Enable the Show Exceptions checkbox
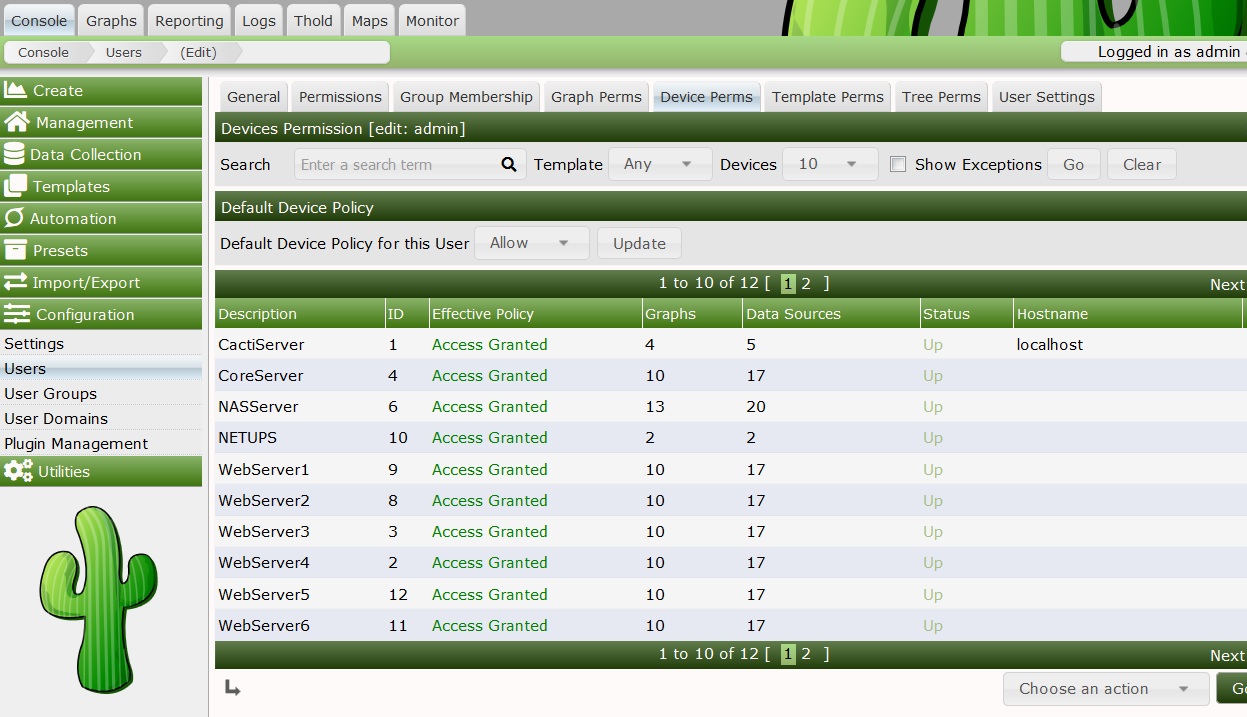This screenshot has width=1247, height=717. coord(898,164)
